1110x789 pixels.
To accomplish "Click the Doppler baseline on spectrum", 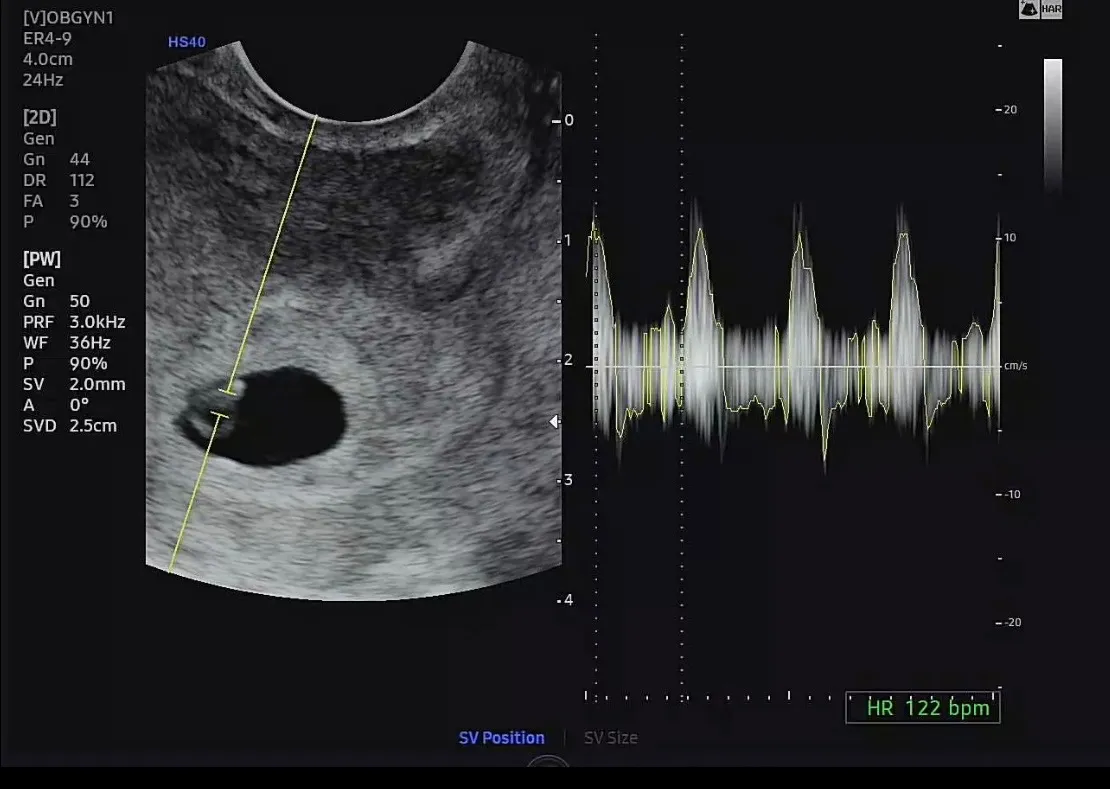I will point(792,367).
